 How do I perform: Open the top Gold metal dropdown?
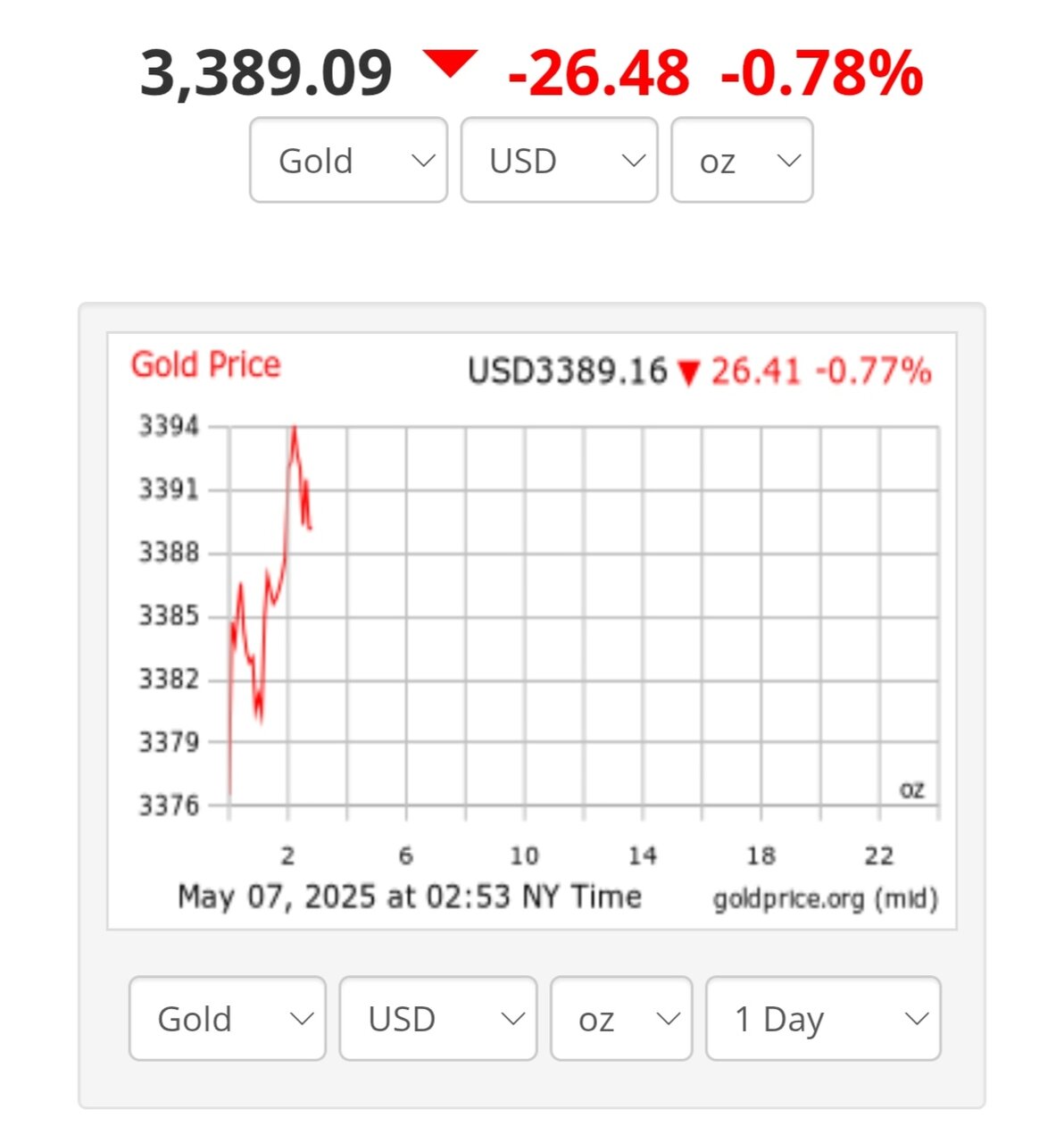[348, 161]
